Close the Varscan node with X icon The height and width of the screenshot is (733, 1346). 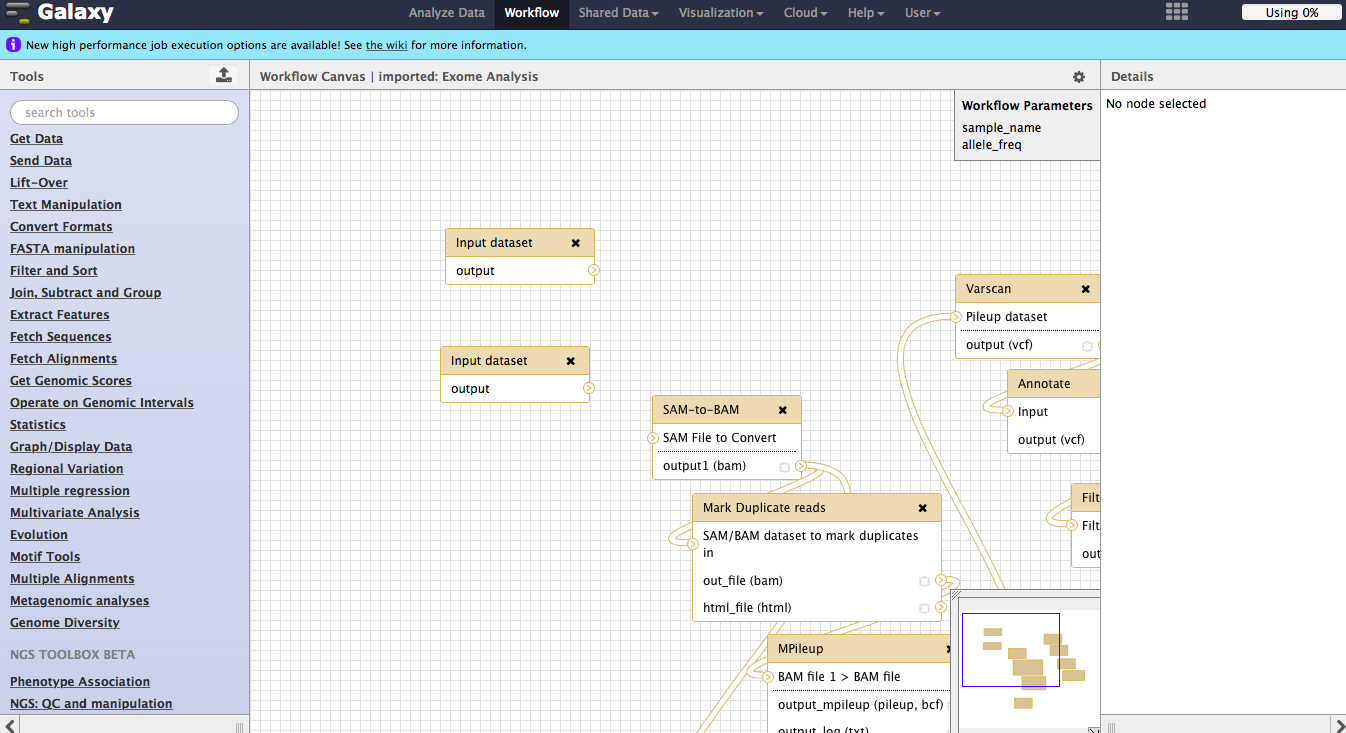click(1085, 289)
